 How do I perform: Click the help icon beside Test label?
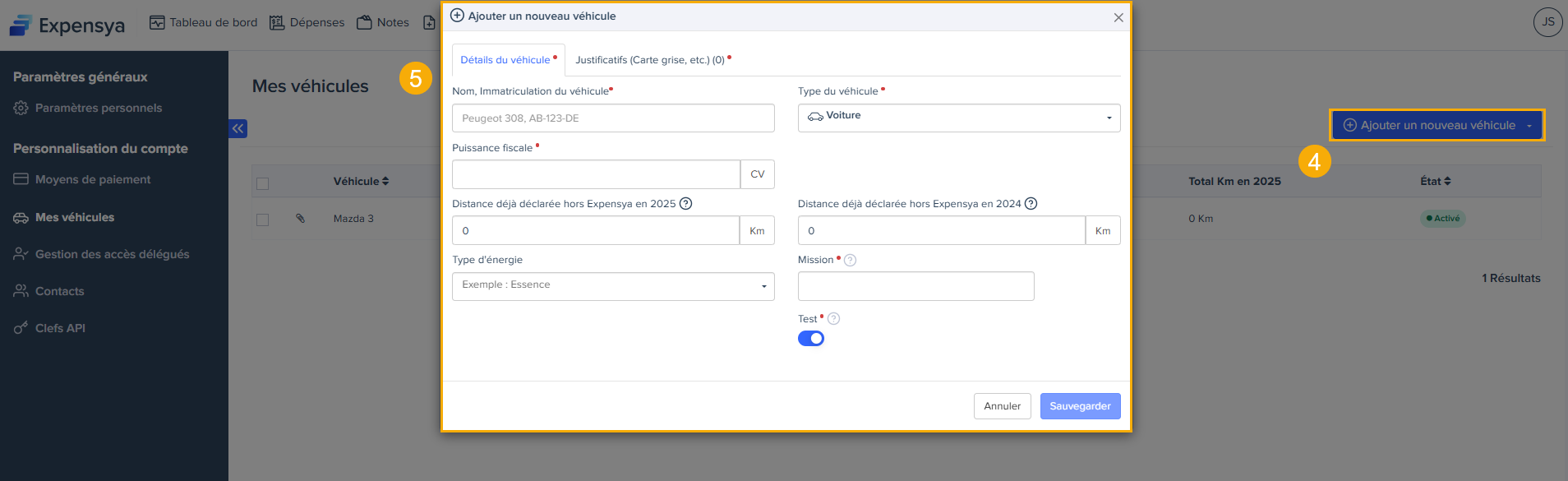tap(833, 319)
